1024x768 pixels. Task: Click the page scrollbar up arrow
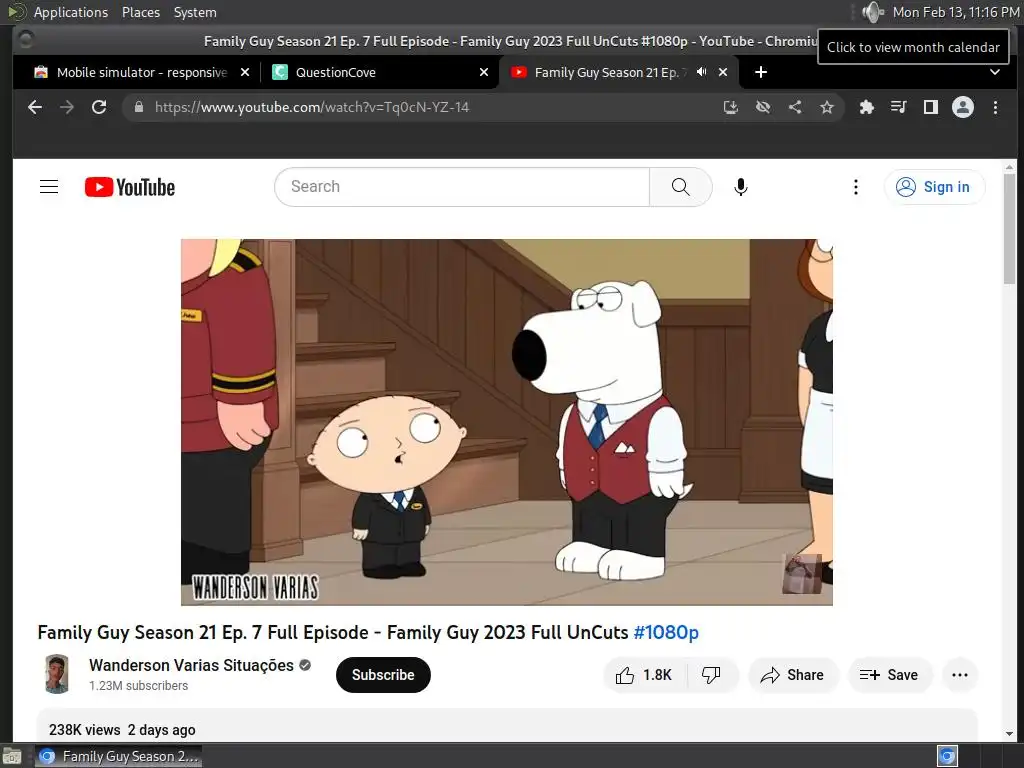1010,167
